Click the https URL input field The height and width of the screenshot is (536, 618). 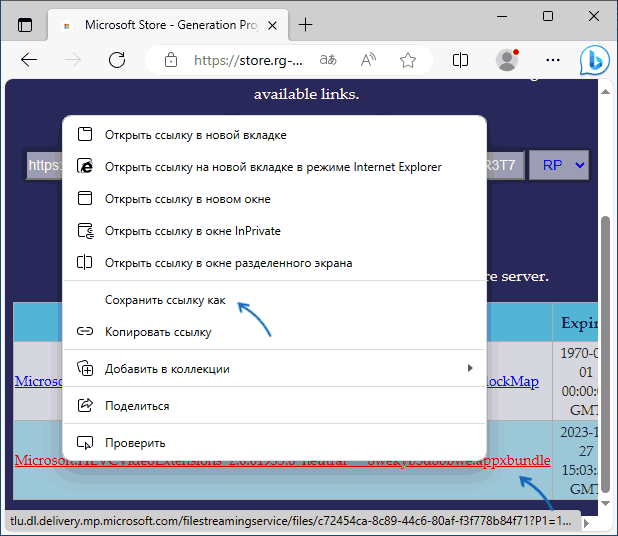point(44,165)
